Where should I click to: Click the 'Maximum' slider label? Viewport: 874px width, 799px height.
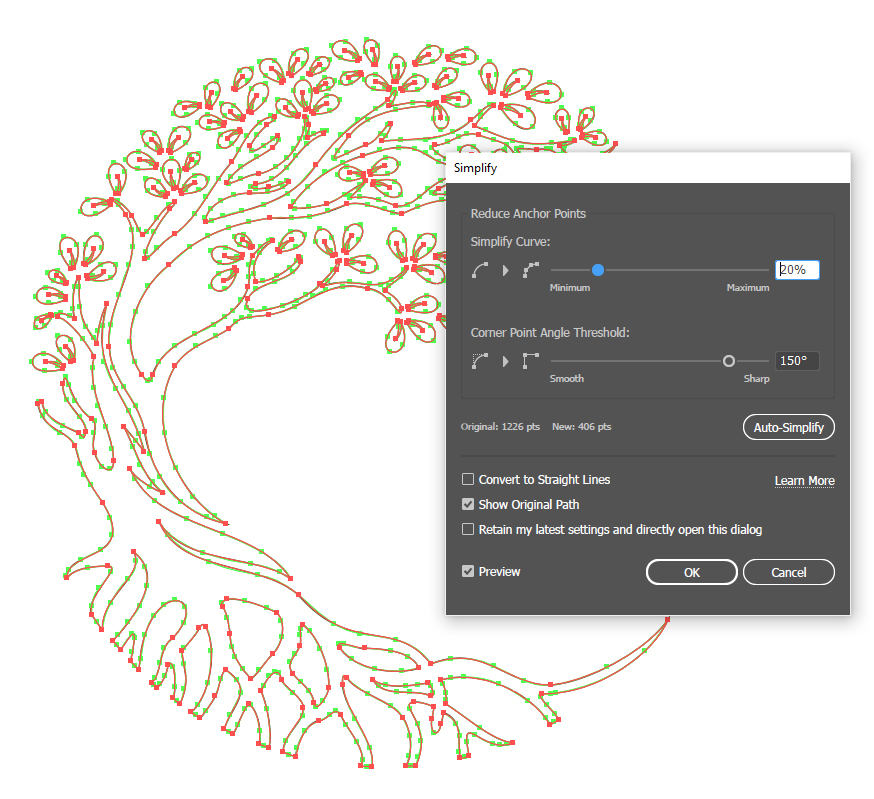coord(747,288)
